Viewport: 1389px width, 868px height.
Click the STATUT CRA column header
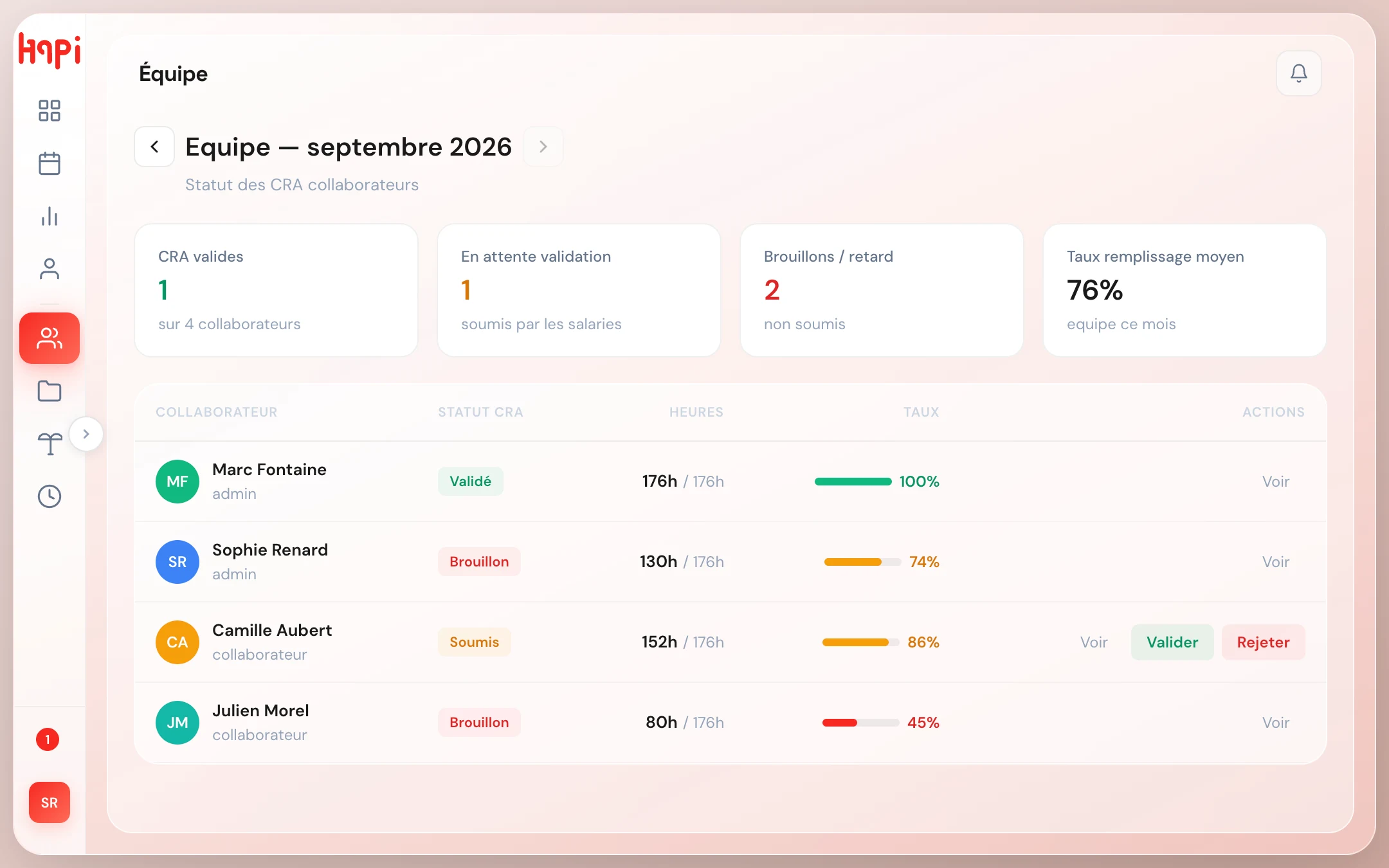coord(481,412)
